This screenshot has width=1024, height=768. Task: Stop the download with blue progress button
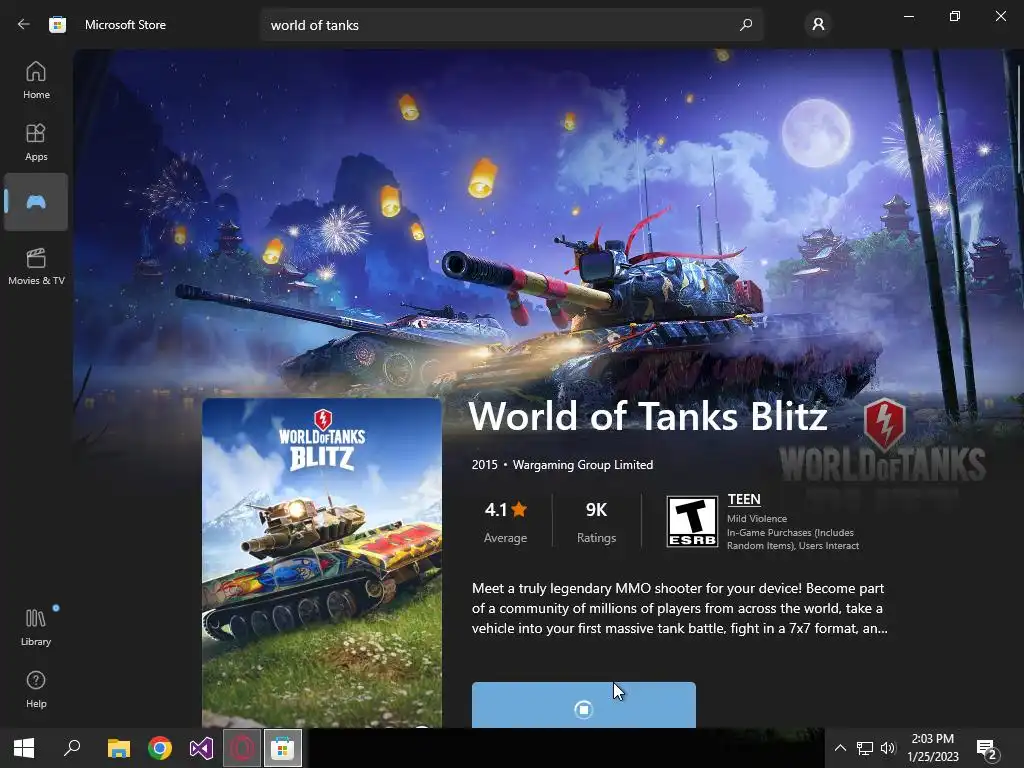click(x=584, y=705)
